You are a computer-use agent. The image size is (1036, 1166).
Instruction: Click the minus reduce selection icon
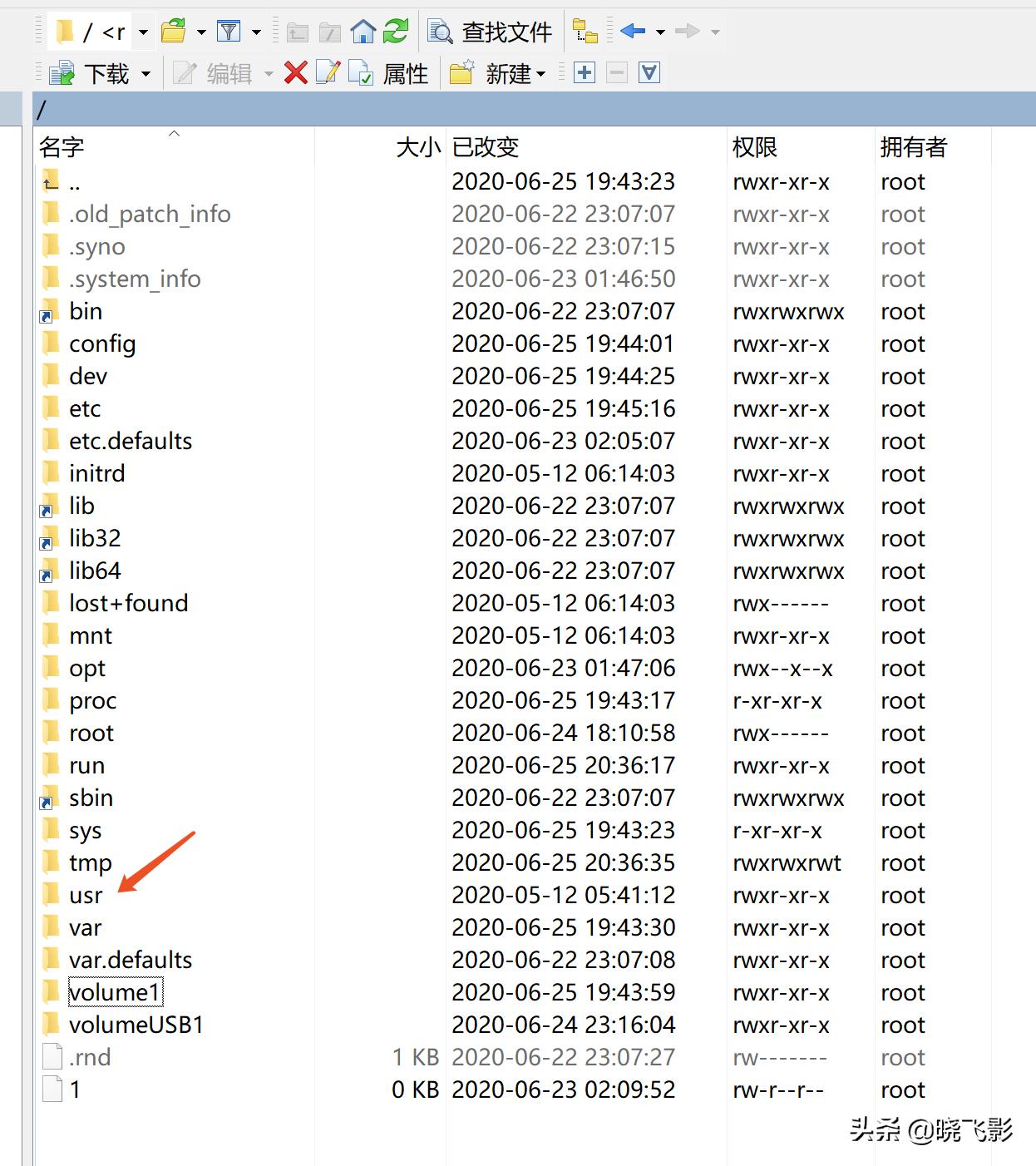[x=616, y=73]
